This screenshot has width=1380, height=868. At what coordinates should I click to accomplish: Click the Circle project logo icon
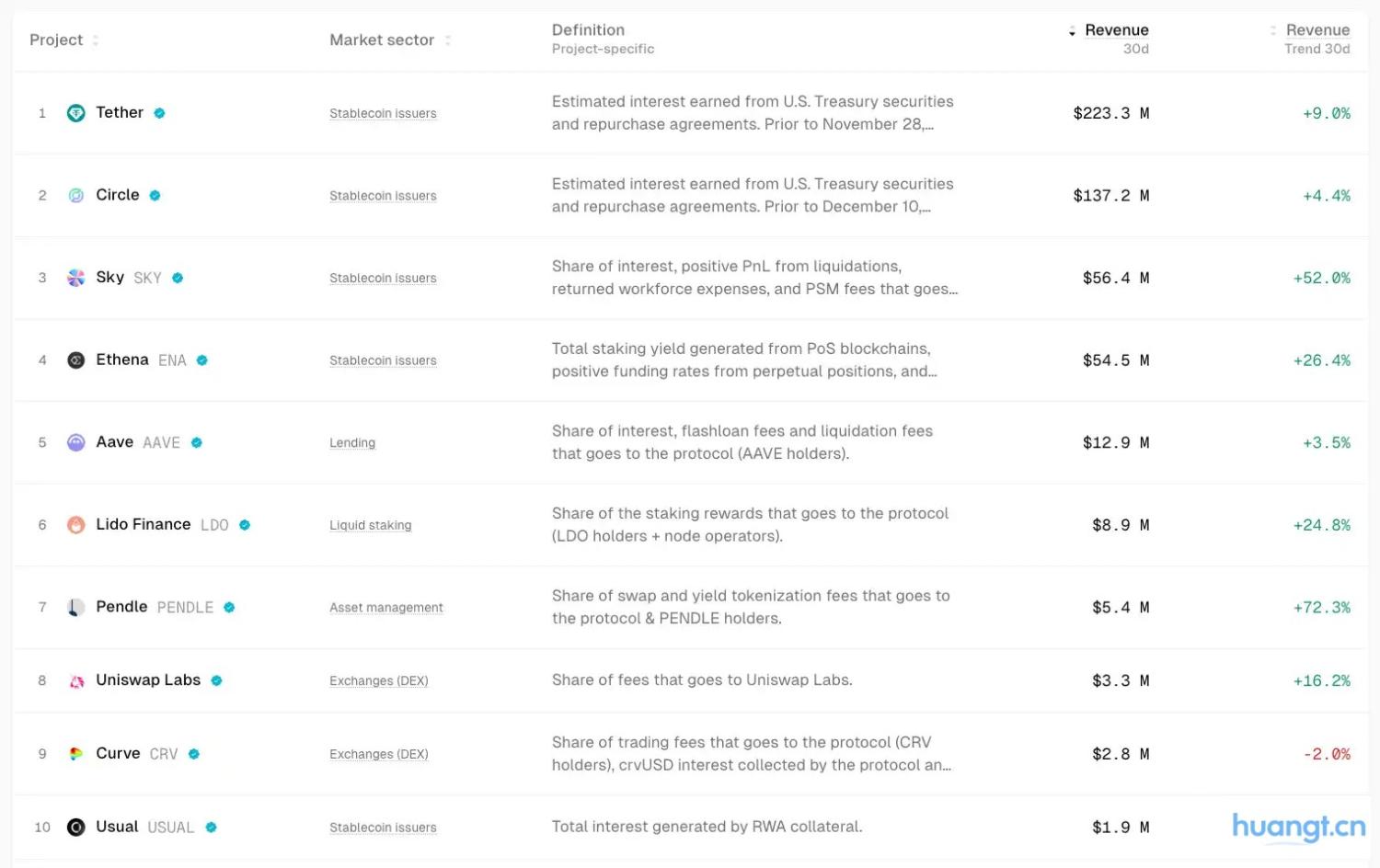click(76, 196)
